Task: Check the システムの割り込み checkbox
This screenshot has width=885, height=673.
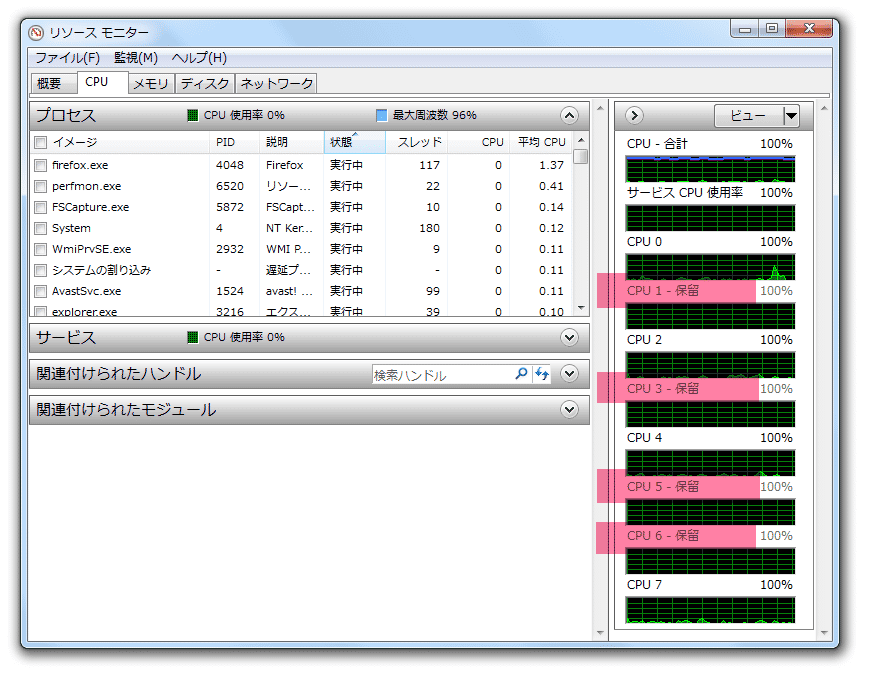Action: 40,270
